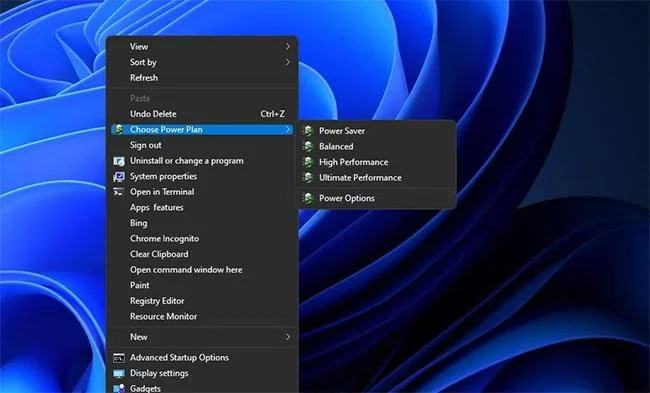The image size is (650, 393).
Task: Launch Chrome Incognito
Action: pyautogui.click(x=202, y=238)
